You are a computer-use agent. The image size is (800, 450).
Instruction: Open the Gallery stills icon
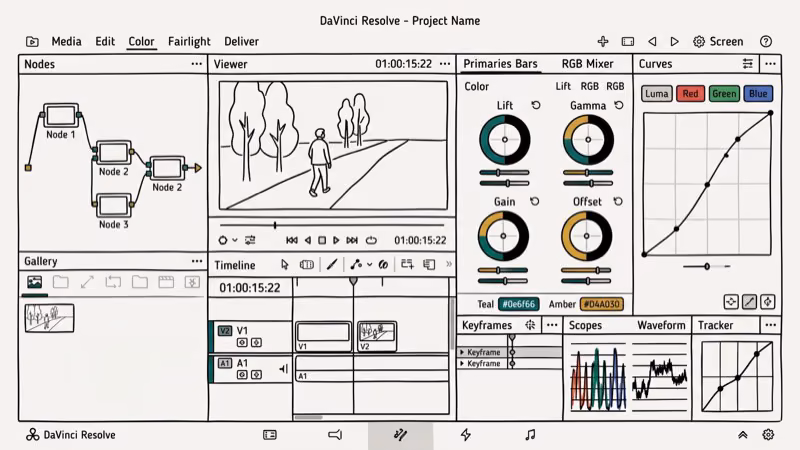coord(35,282)
